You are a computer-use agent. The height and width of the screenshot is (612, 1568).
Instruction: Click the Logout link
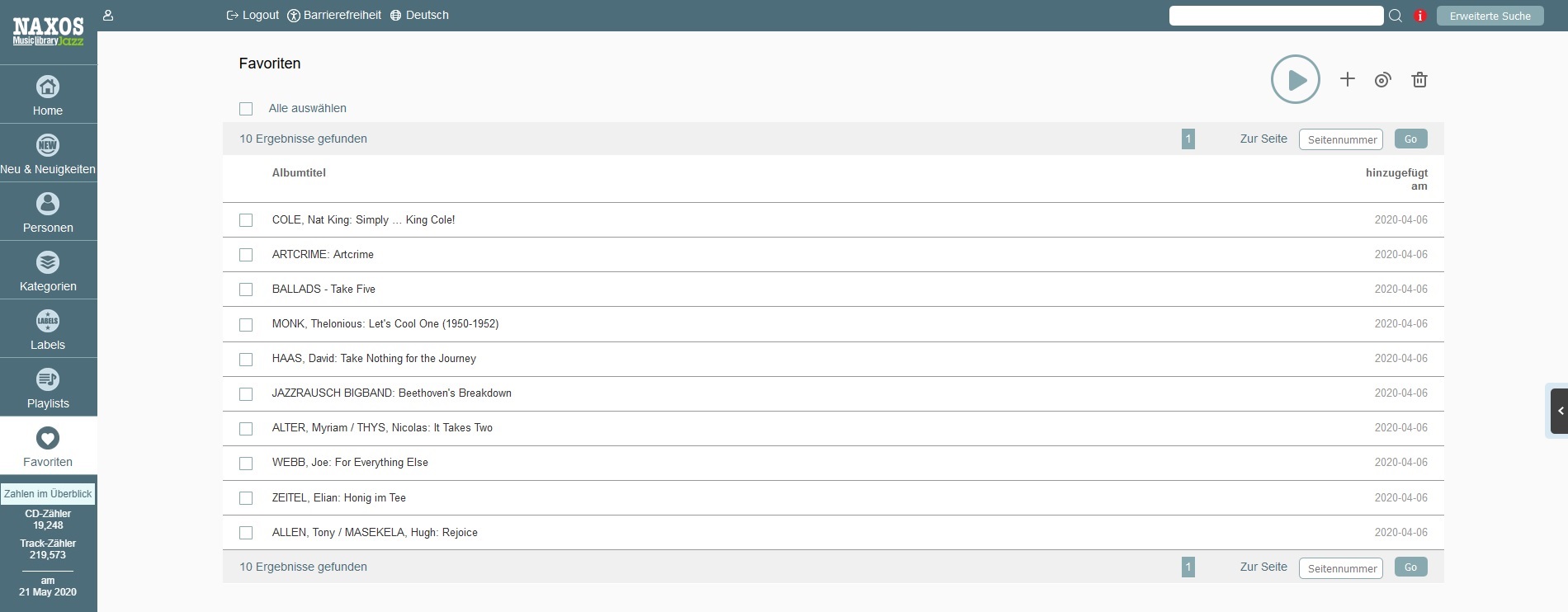tap(253, 15)
